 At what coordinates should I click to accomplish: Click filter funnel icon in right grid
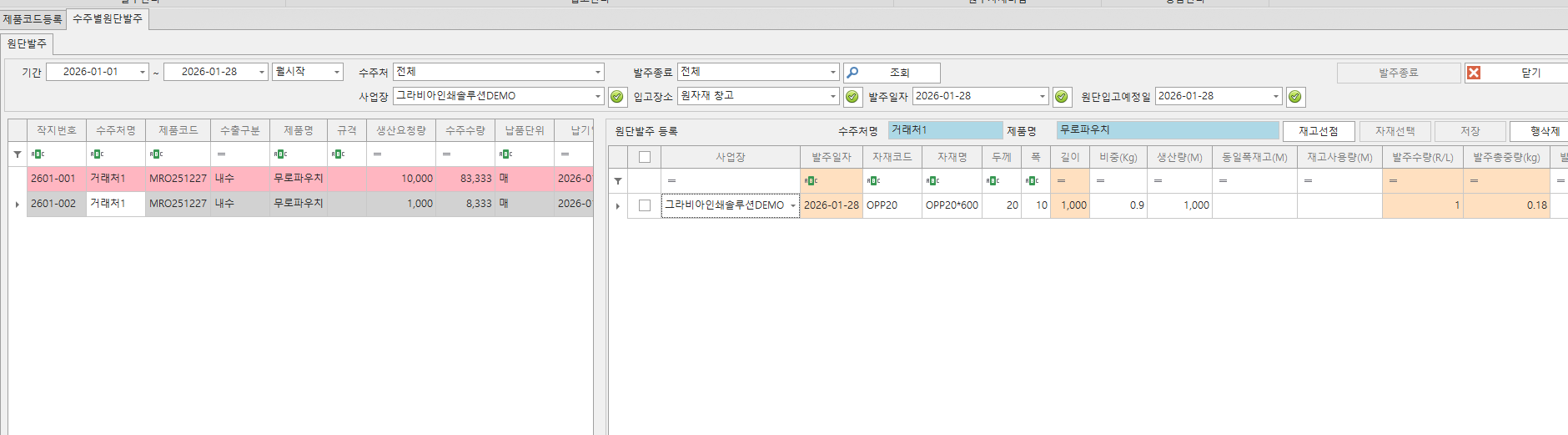pyautogui.click(x=618, y=180)
